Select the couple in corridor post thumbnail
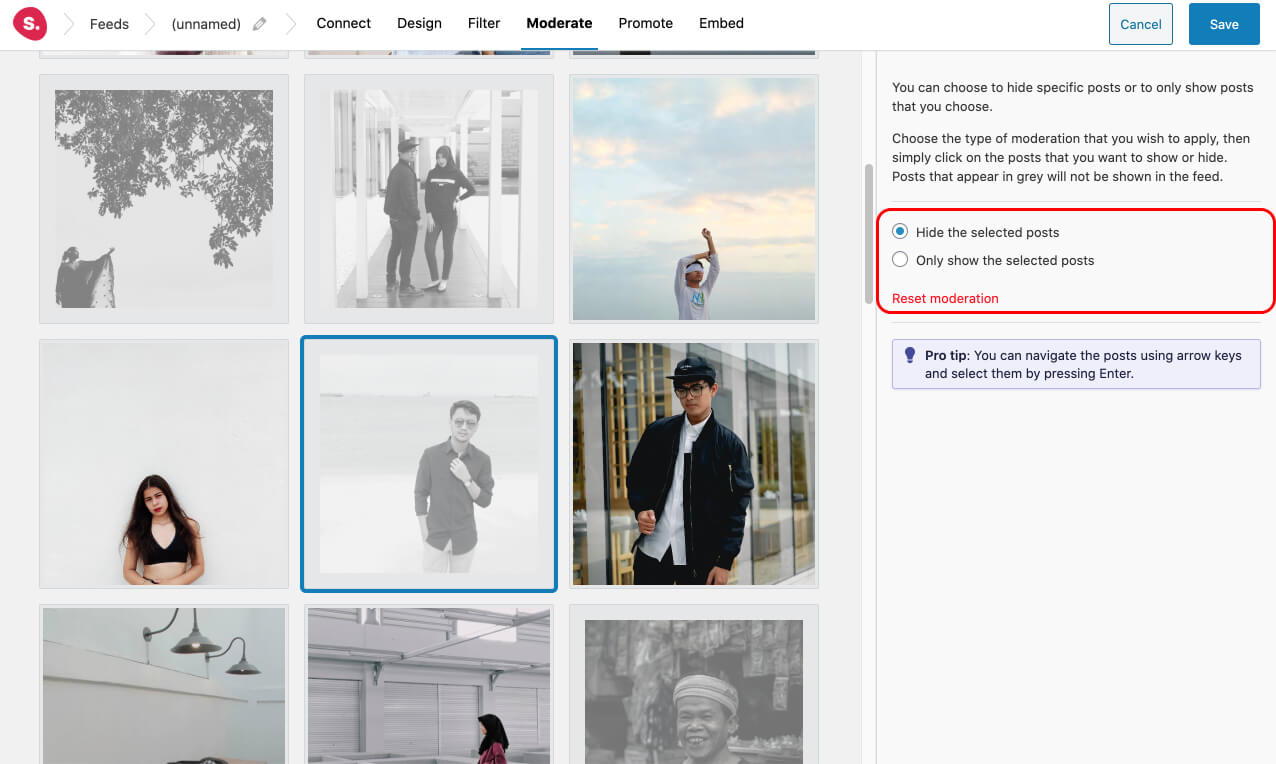1276x764 pixels. coord(429,199)
